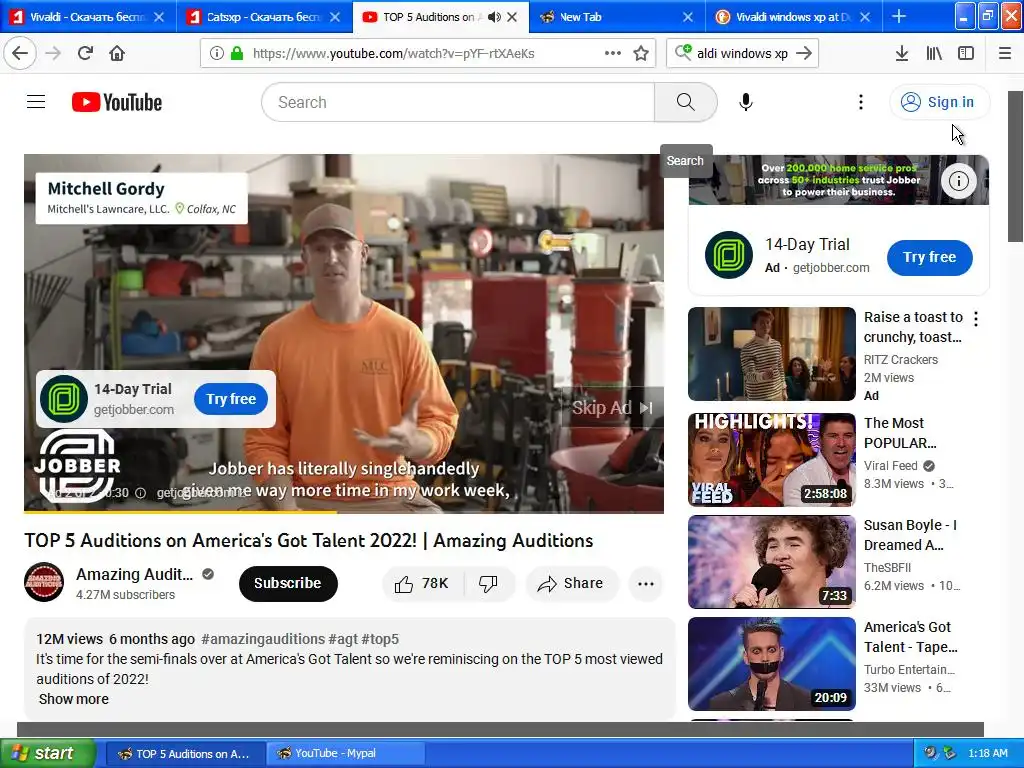Focus the YouTube search field
The width and height of the screenshot is (1024, 768).
click(x=458, y=102)
